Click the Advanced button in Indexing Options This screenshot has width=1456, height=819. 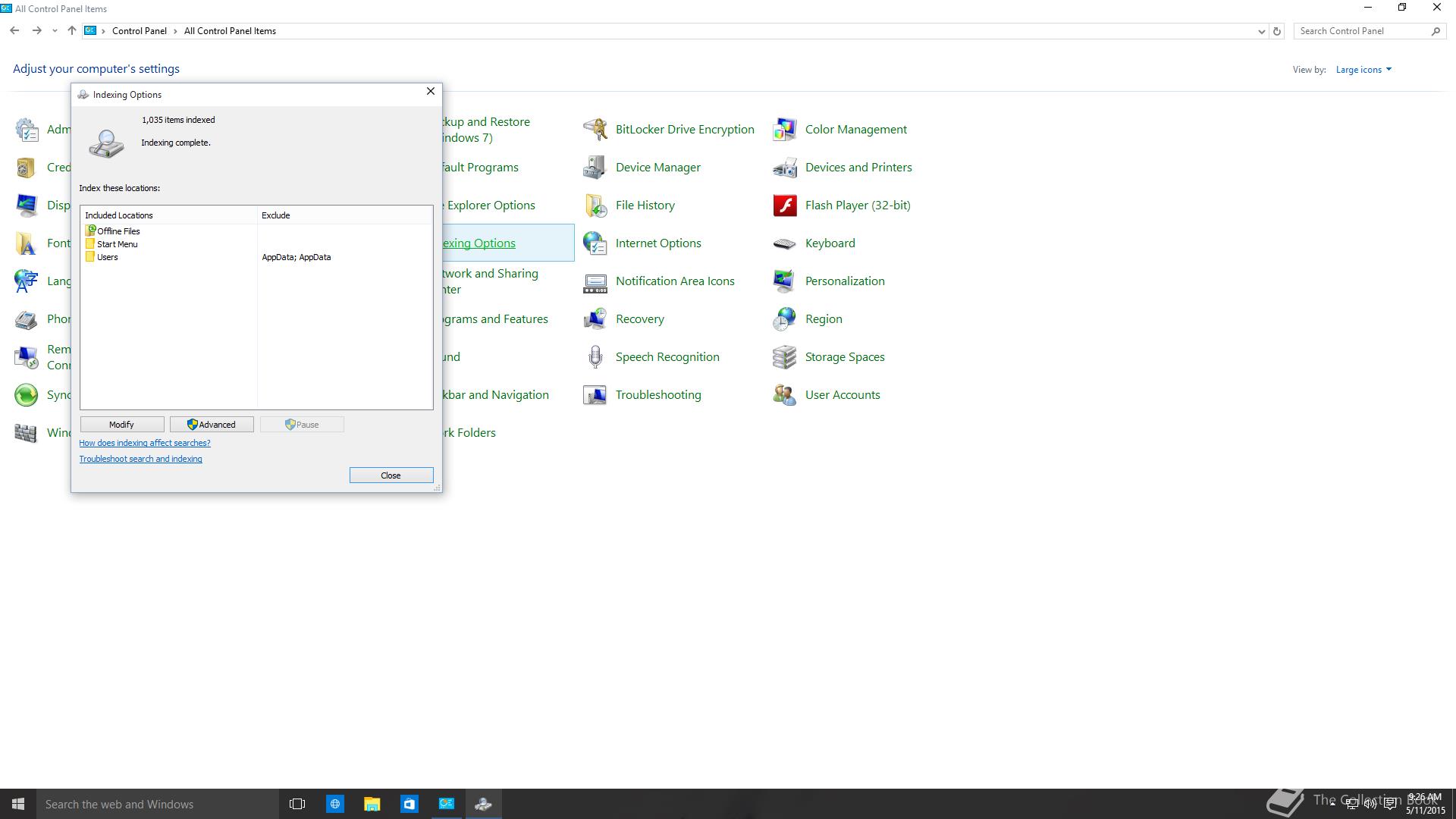pos(212,425)
